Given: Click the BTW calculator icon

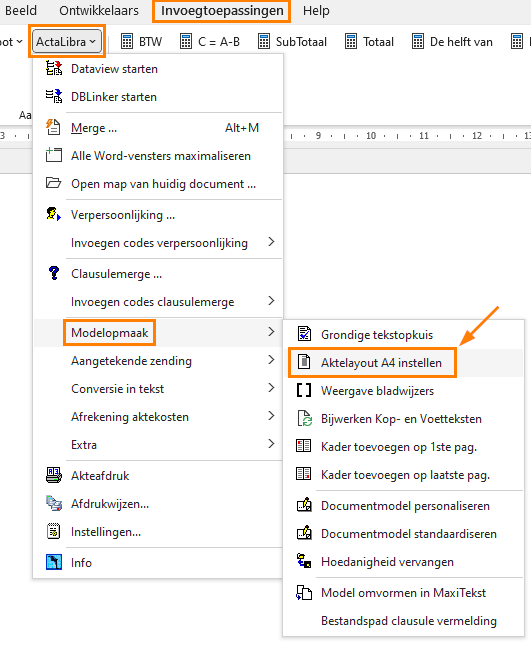Looking at the screenshot, I should [x=127, y=42].
